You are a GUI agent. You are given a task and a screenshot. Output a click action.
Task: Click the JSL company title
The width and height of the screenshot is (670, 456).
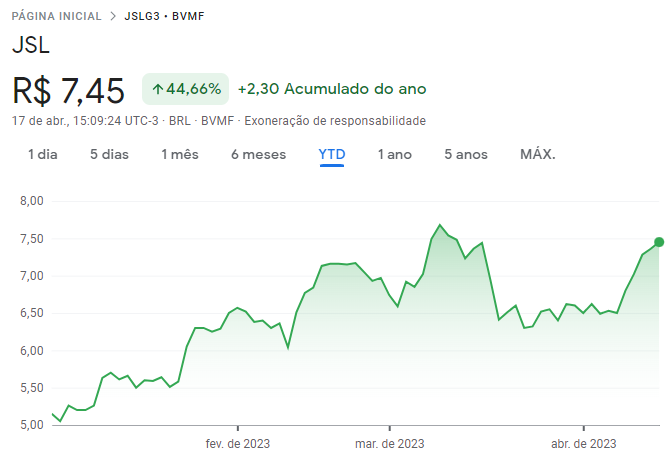click(x=31, y=44)
